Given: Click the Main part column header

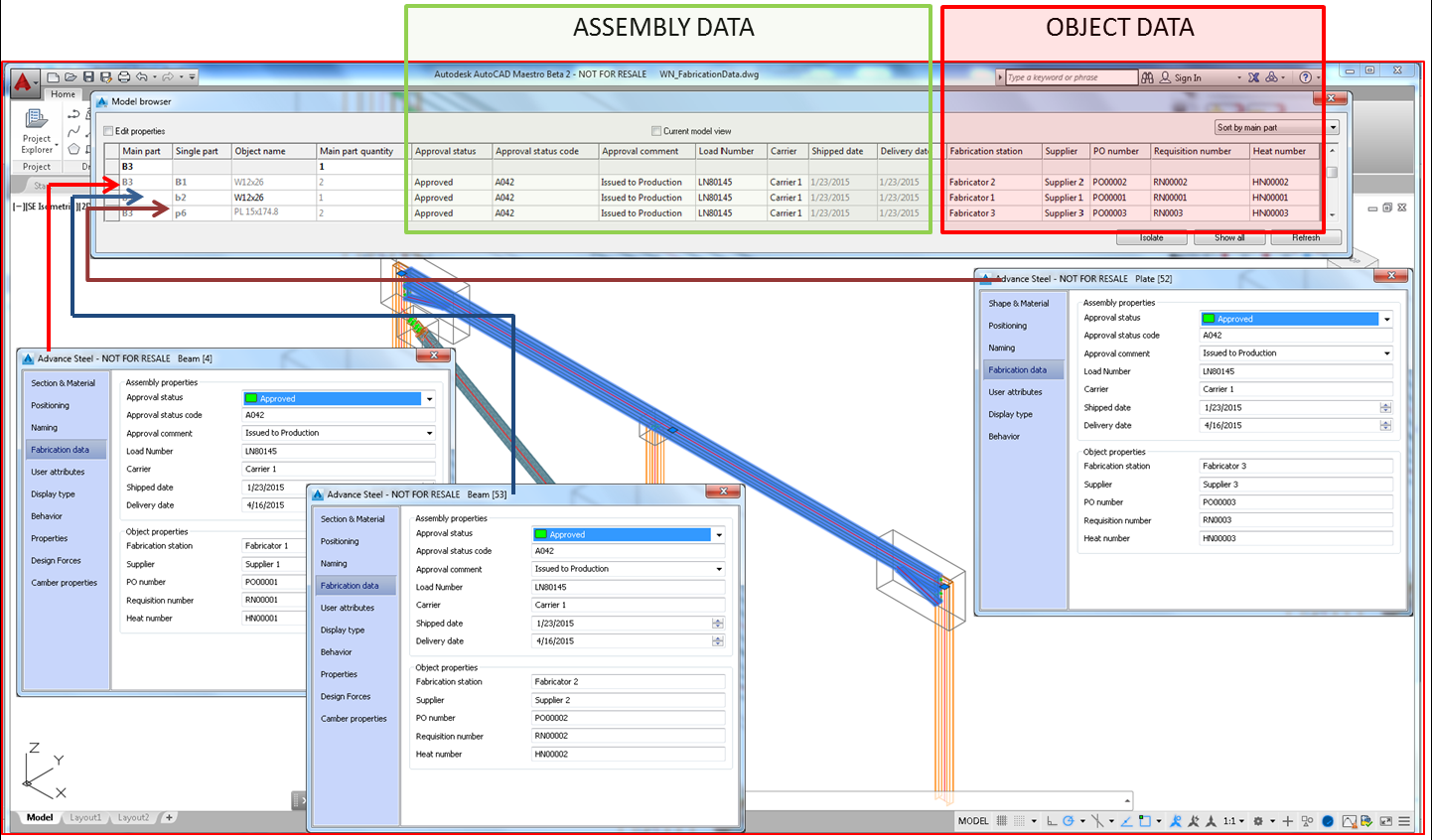Looking at the screenshot, I should (145, 152).
